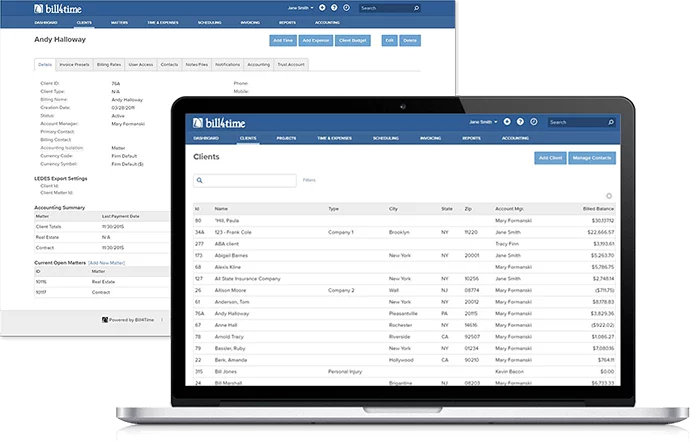Click the Add Expense button
Screen dimensions: 700x441
[x=316, y=41]
